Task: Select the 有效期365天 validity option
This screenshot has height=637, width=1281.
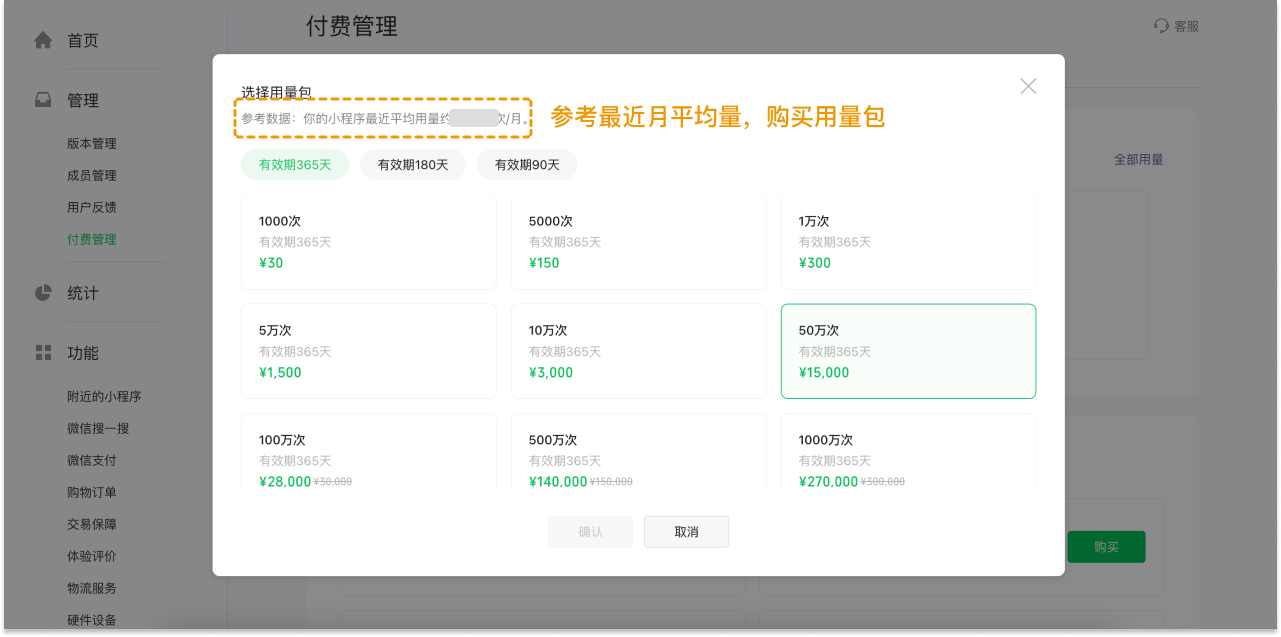Action: [295, 165]
